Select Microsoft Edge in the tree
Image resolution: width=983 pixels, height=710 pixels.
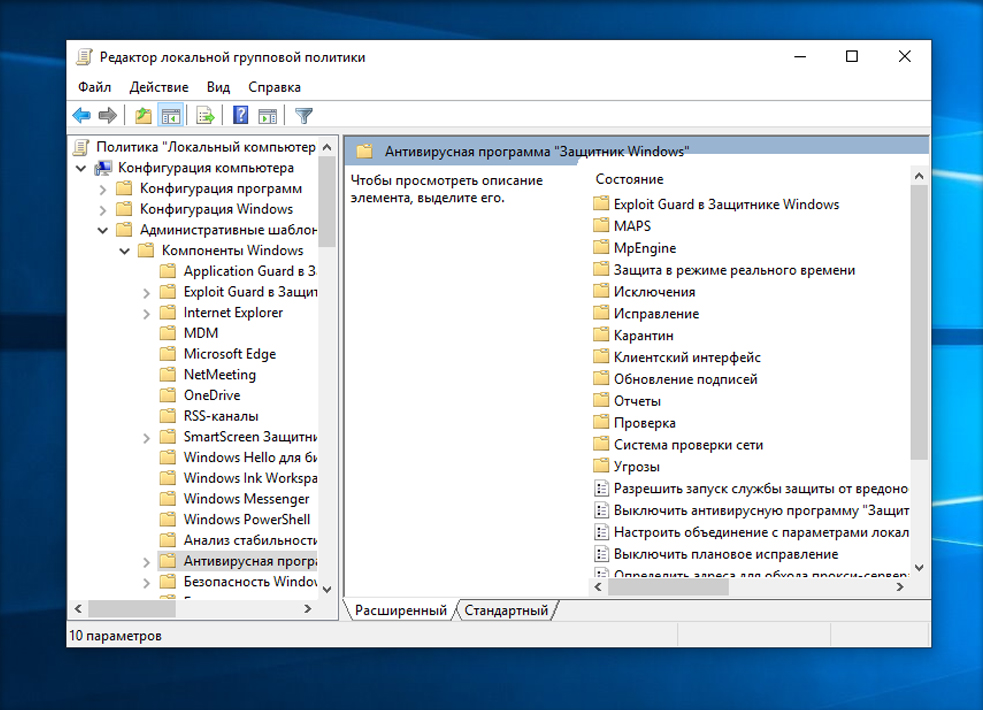pos(229,354)
